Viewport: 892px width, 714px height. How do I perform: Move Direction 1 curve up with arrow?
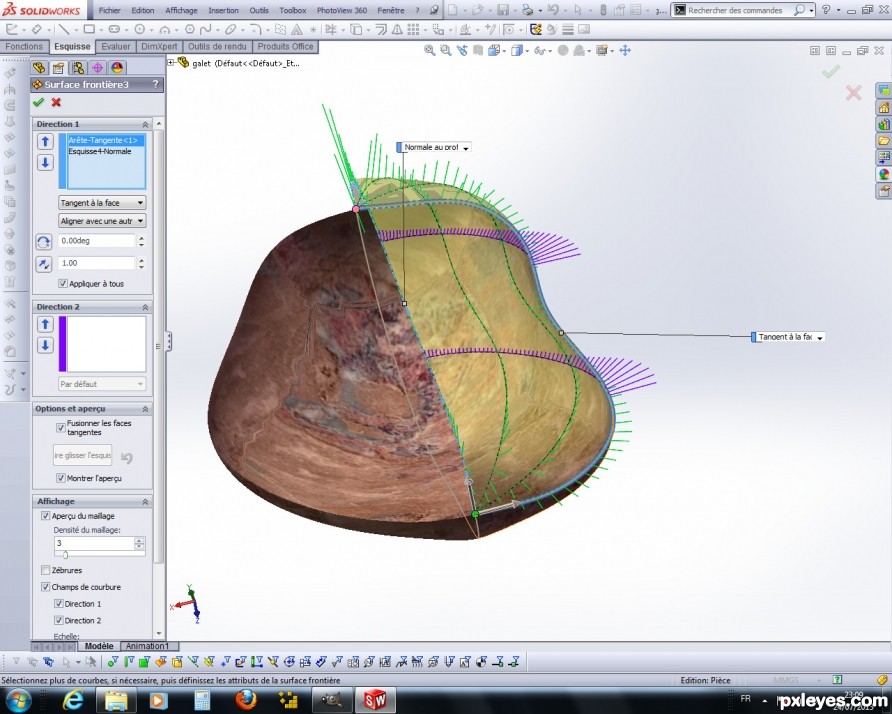(46, 141)
